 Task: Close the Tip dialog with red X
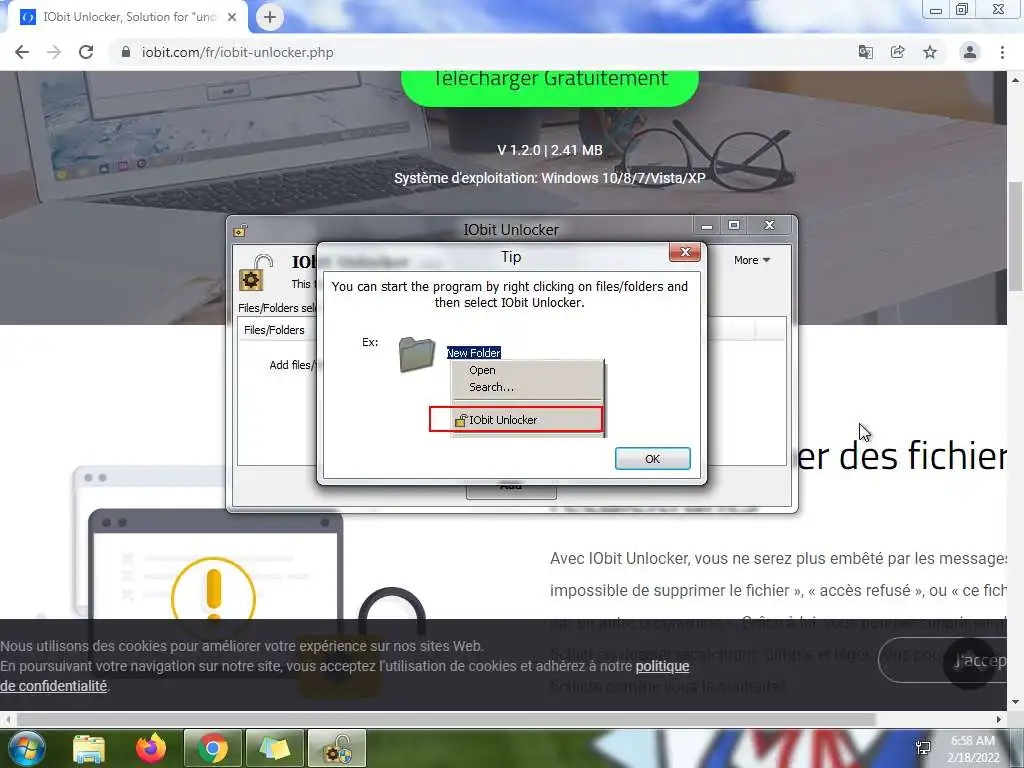tap(684, 252)
